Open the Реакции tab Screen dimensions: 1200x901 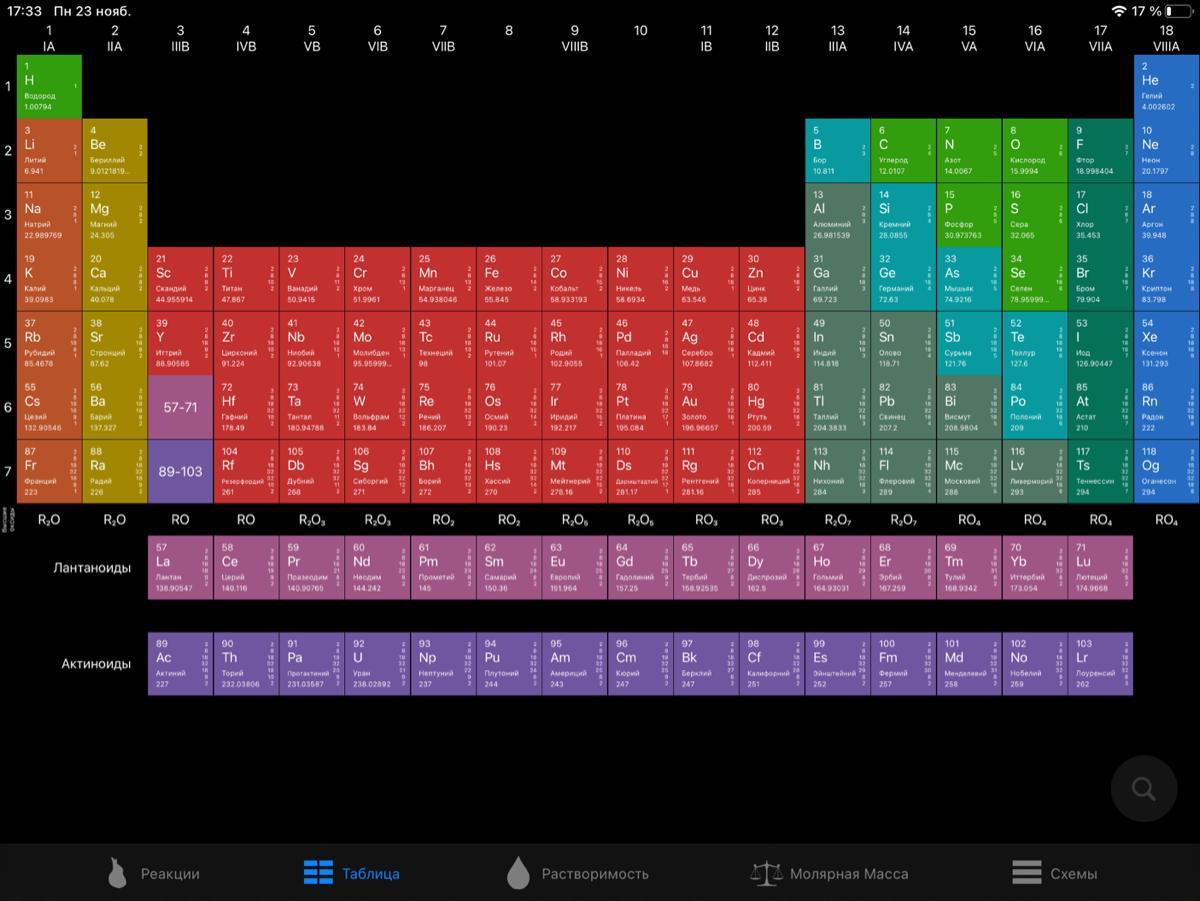click(x=169, y=873)
